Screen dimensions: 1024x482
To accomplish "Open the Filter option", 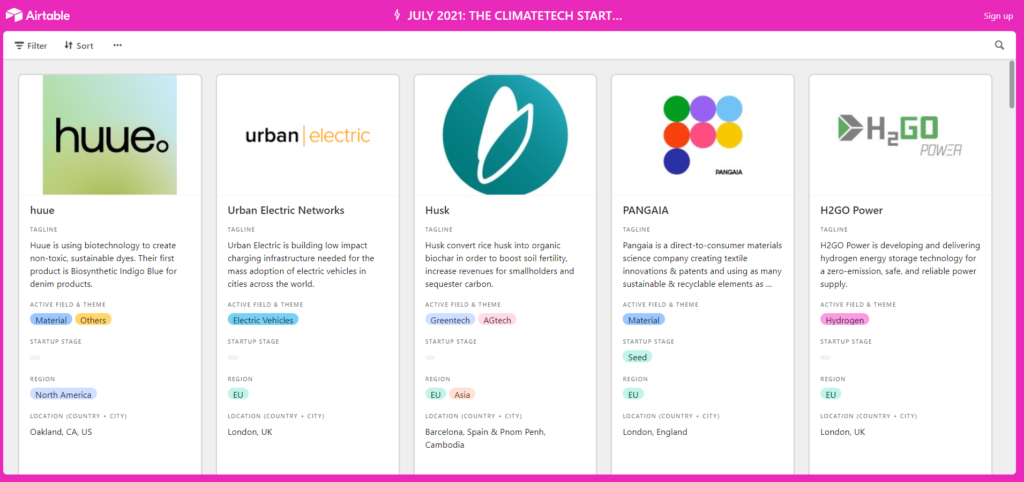I will [31, 46].
